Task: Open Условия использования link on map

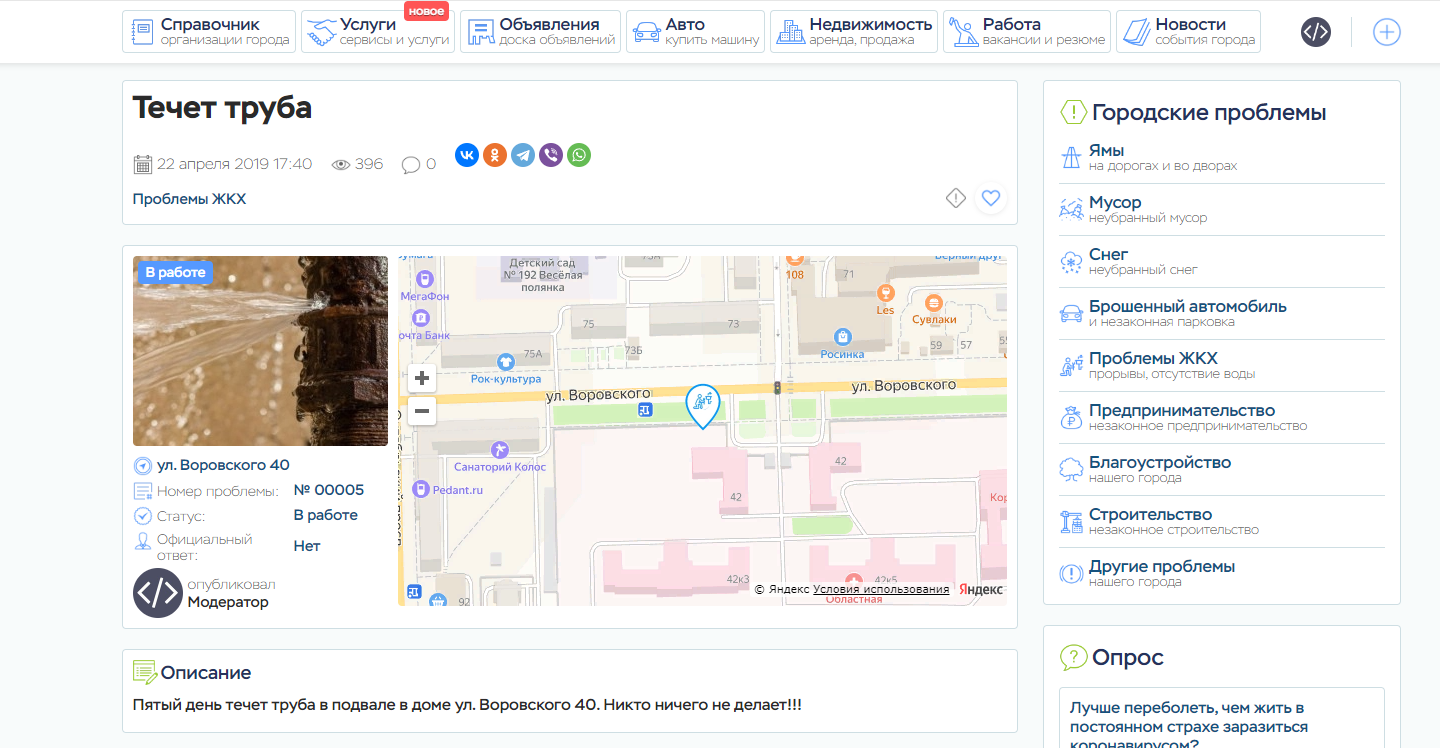Action: click(881, 590)
